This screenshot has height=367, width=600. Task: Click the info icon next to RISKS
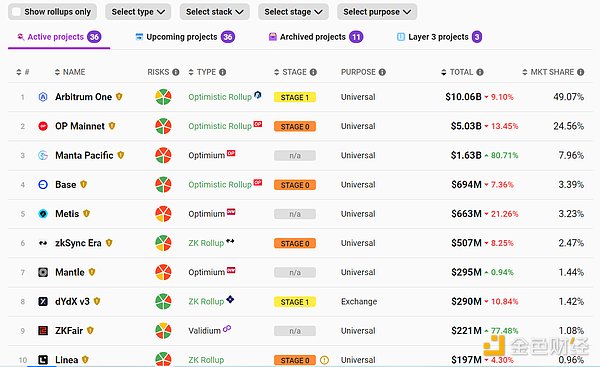click(176, 72)
